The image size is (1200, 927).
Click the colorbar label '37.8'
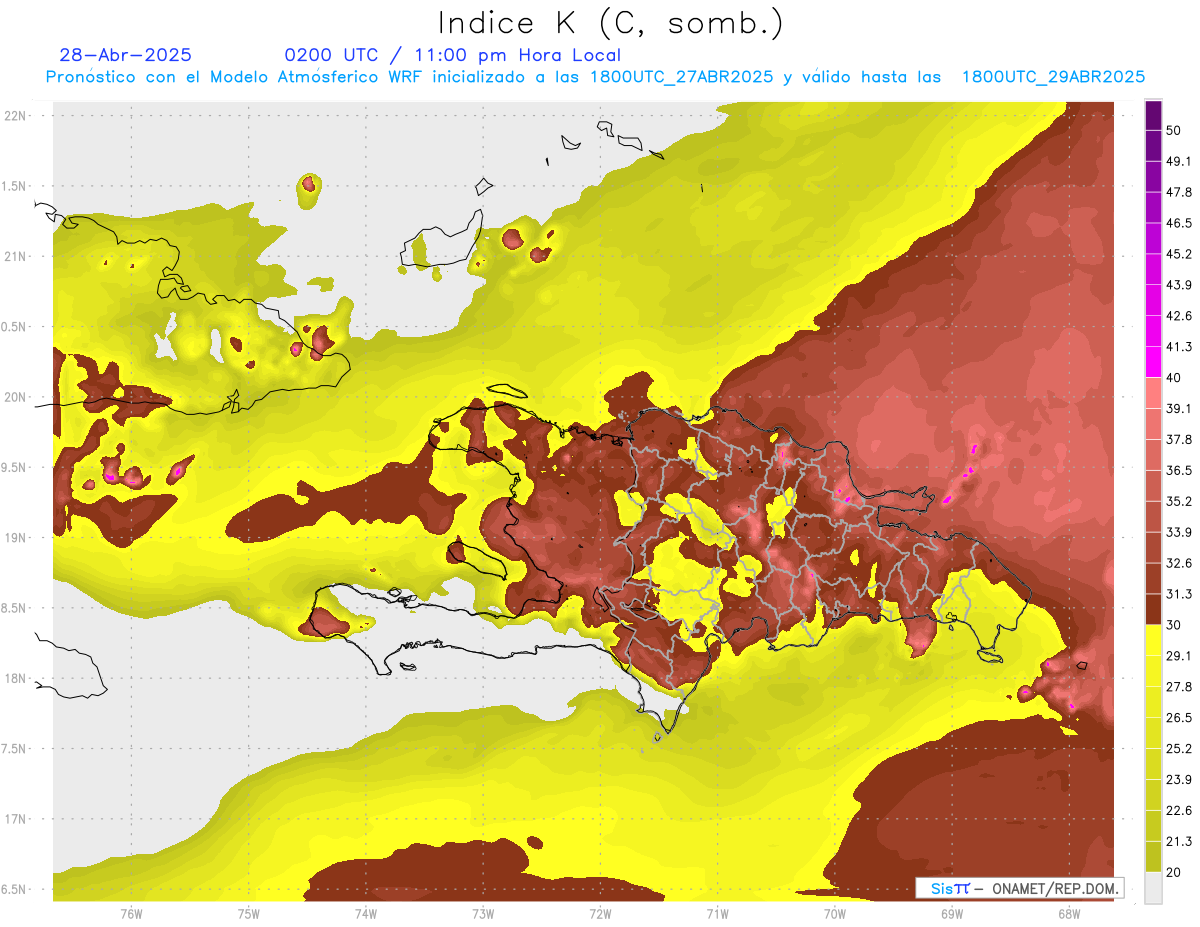[1178, 440]
